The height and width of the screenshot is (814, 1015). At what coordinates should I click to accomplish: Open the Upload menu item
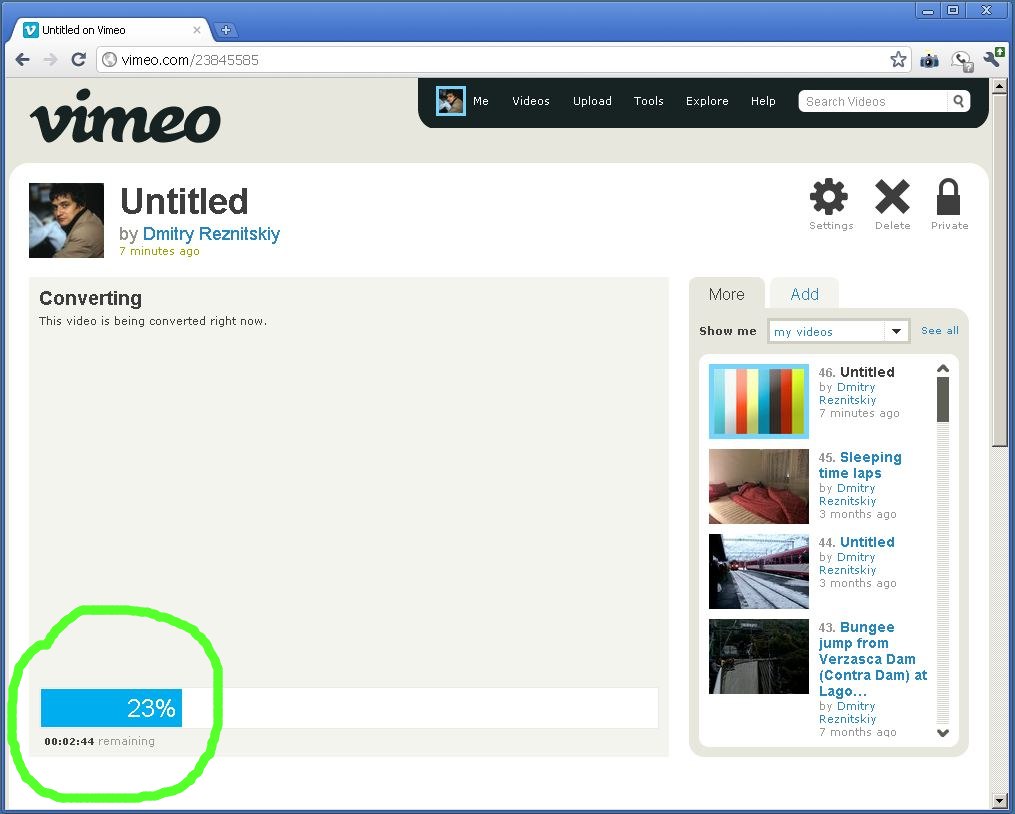point(592,101)
